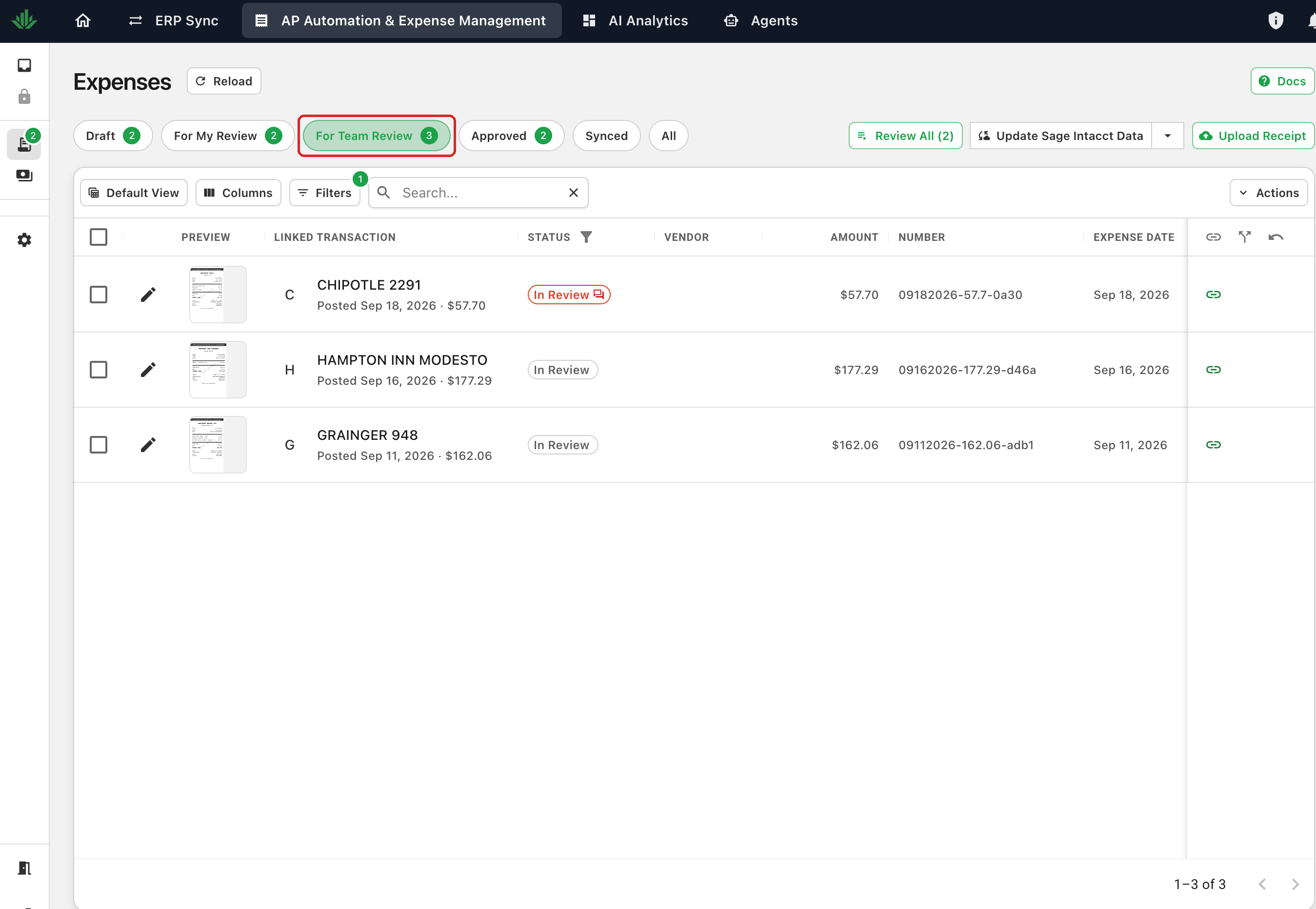Toggle the select-all checkbox in table header
Viewport: 1316px width, 909px height.
click(x=99, y=237)
